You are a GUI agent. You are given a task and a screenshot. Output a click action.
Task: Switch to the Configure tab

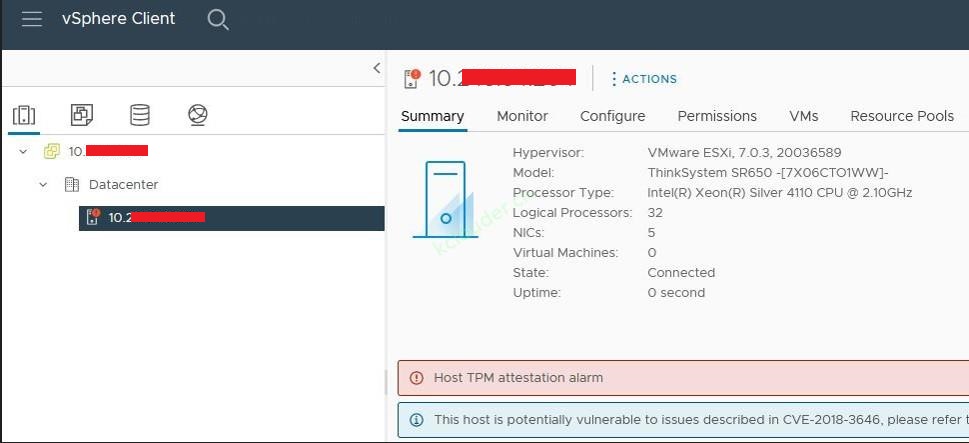pyautogui.click(x=612, y=116)
